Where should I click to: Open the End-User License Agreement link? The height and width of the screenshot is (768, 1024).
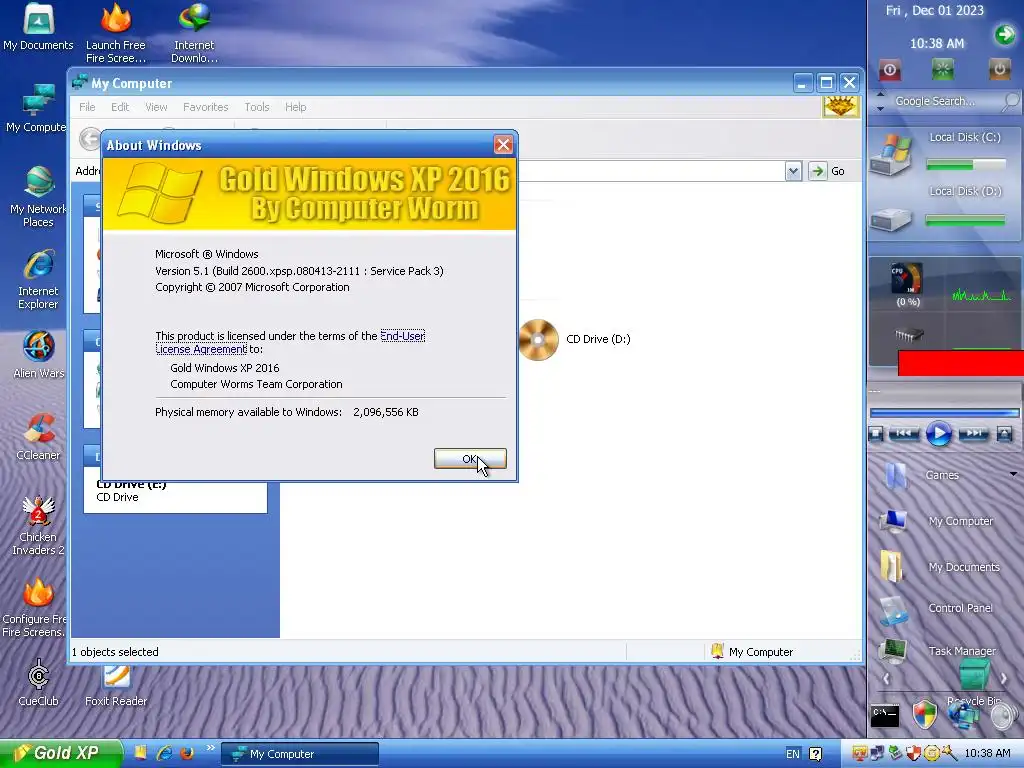click(x=290, y=342)
